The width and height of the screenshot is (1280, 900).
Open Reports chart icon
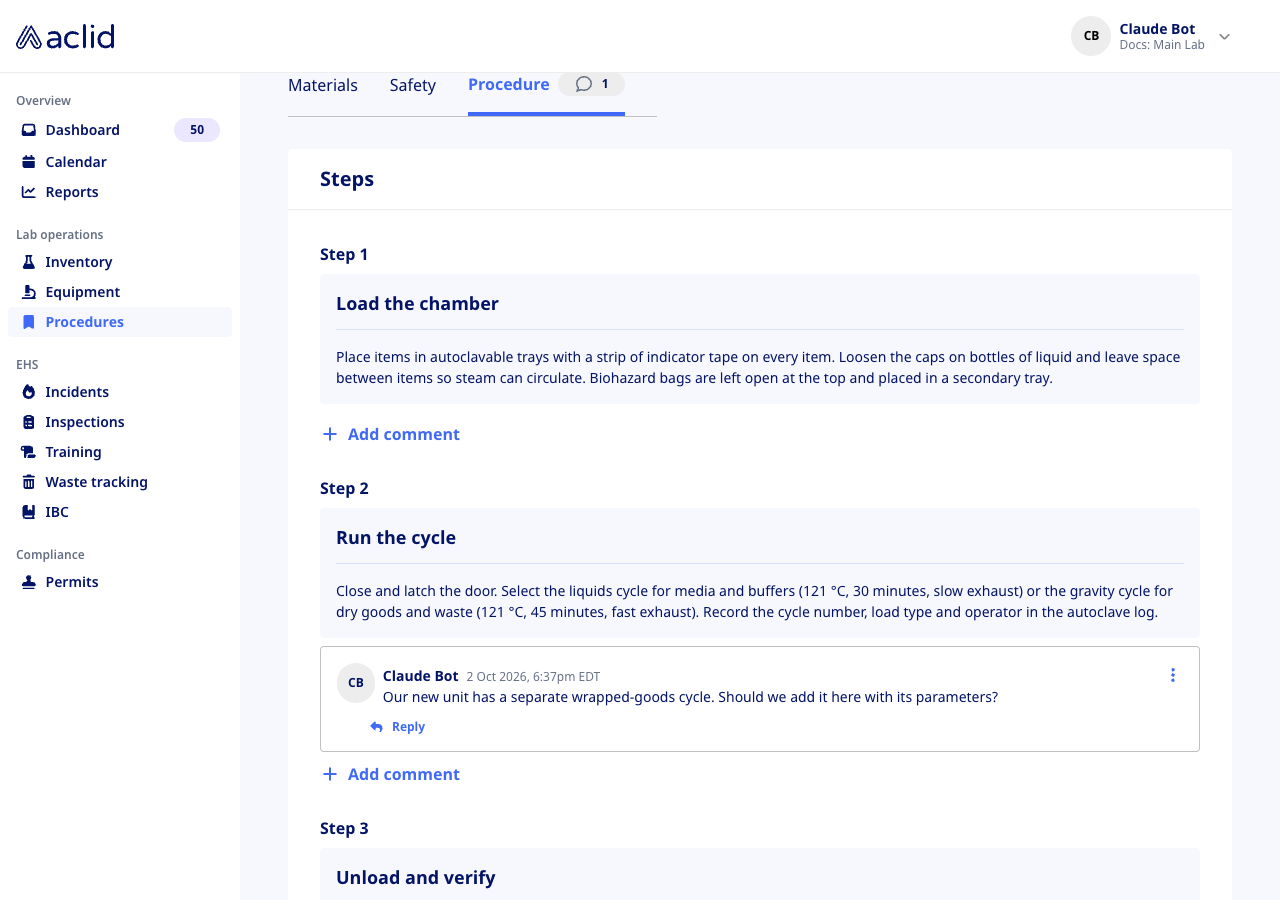pos(29,192)
